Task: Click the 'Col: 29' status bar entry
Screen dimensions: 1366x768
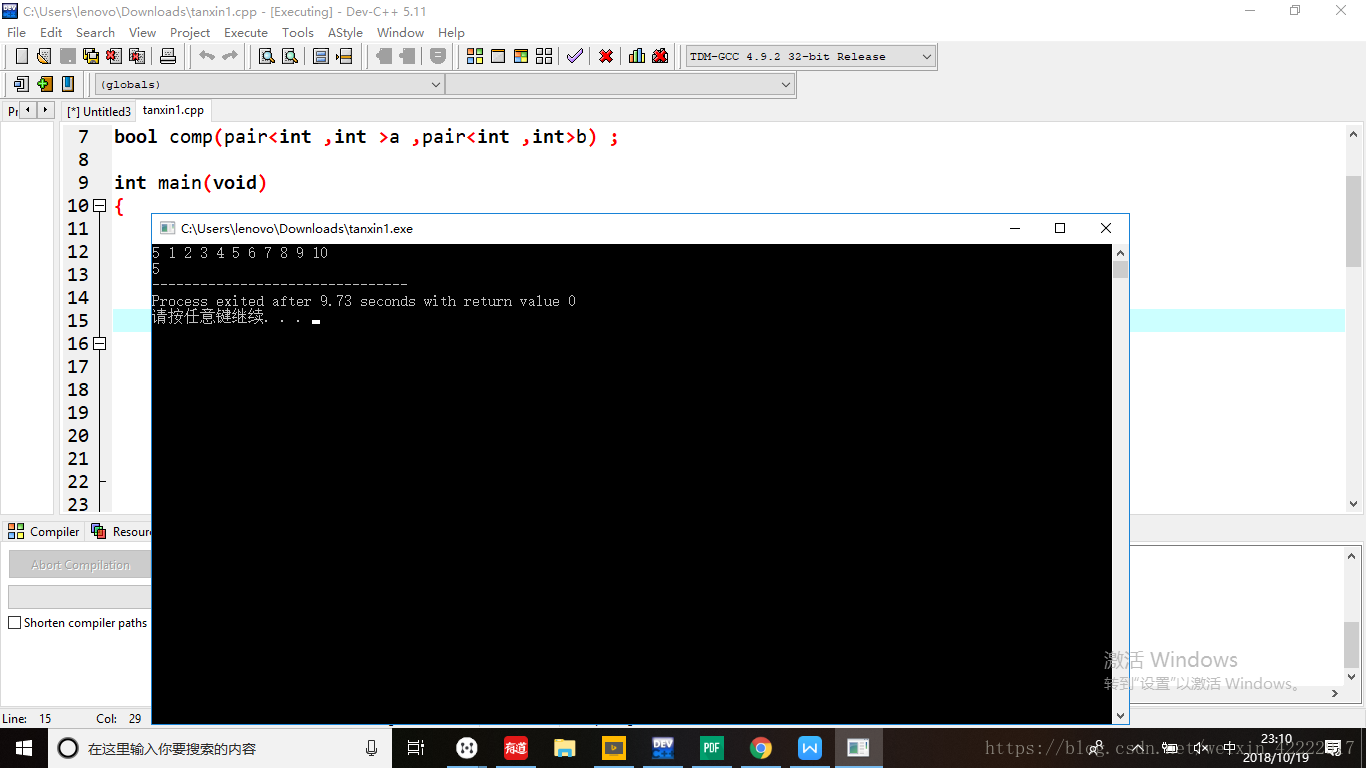Action: [x=119, y=718]
